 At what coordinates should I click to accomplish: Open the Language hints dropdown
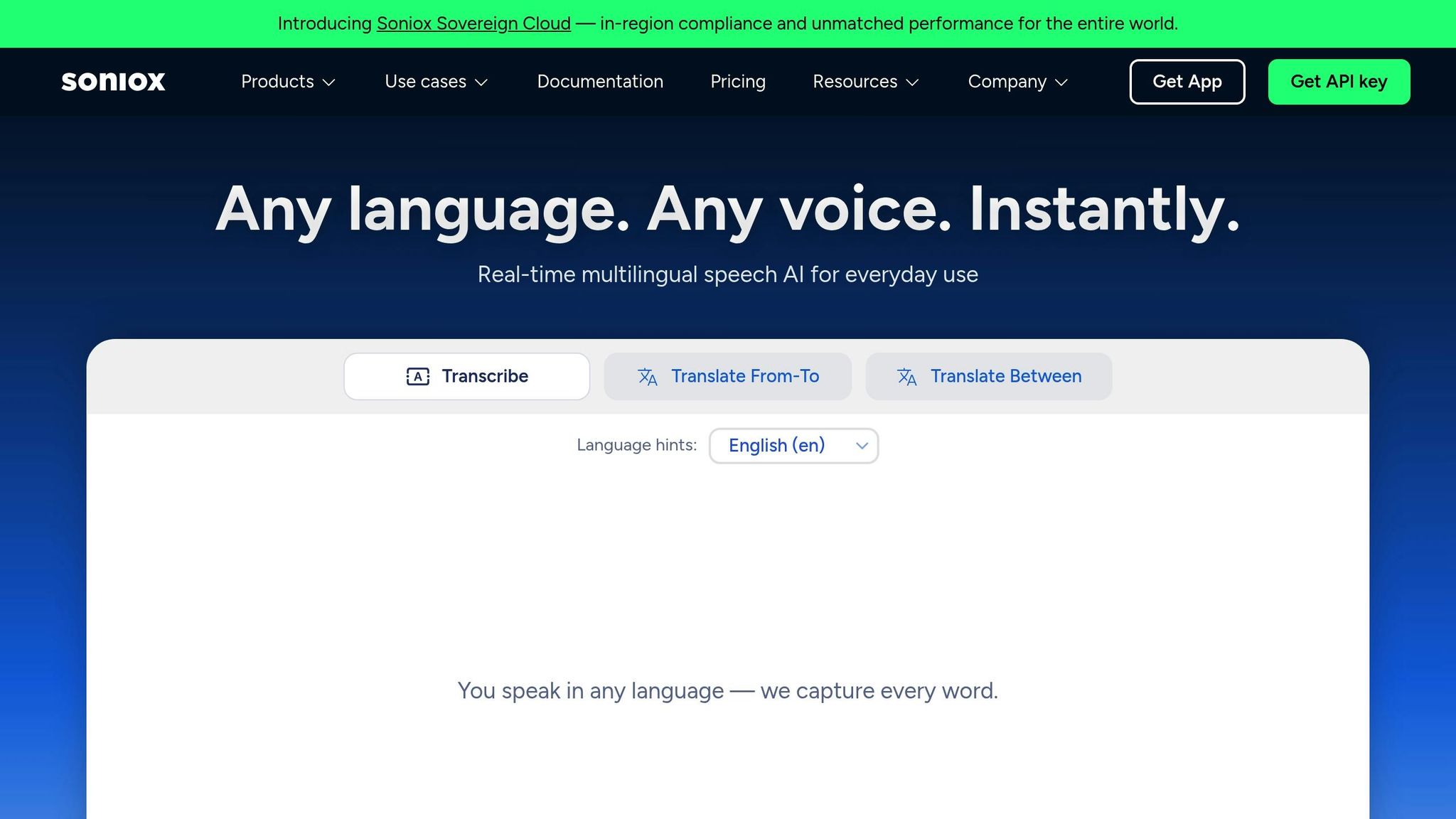(793, 446)
